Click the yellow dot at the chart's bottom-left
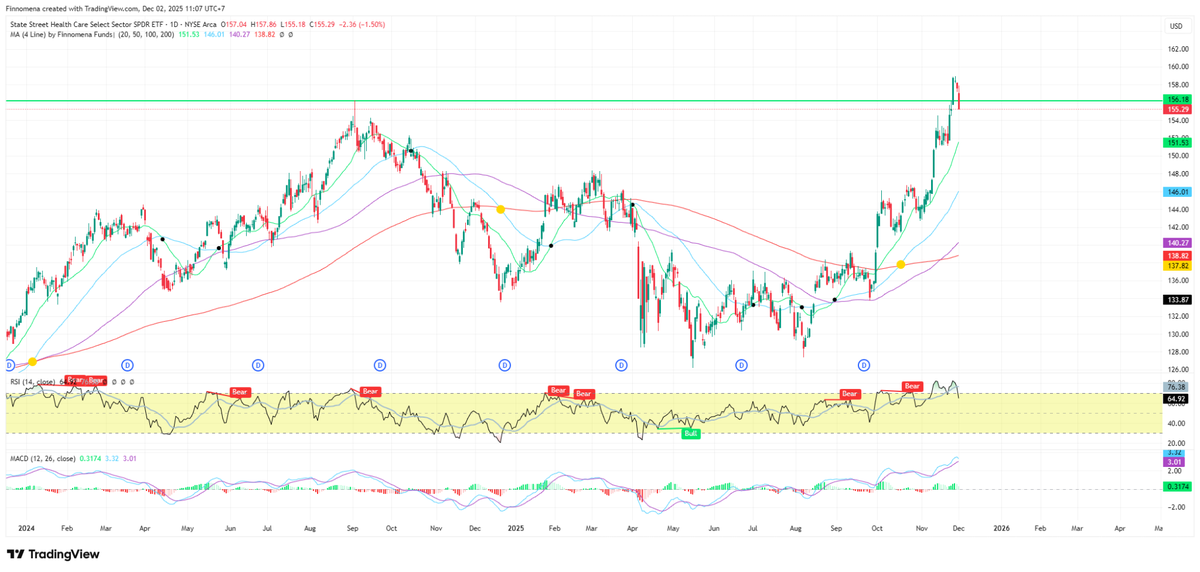The image size is (1200, 572). pyautogui.click(x=33, y=361)
